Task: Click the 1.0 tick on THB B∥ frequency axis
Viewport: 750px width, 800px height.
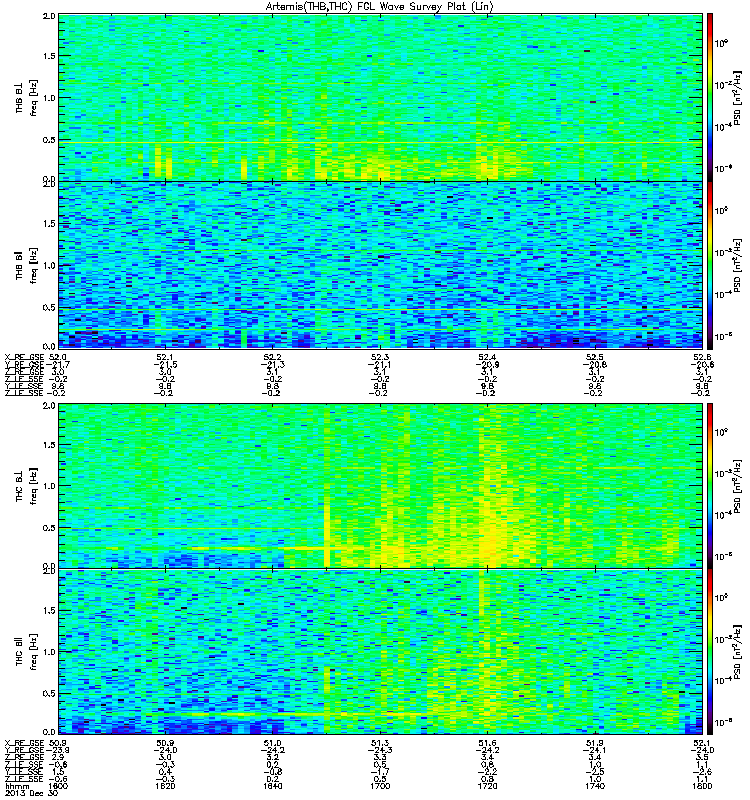Action: click(x=49, y=265)
